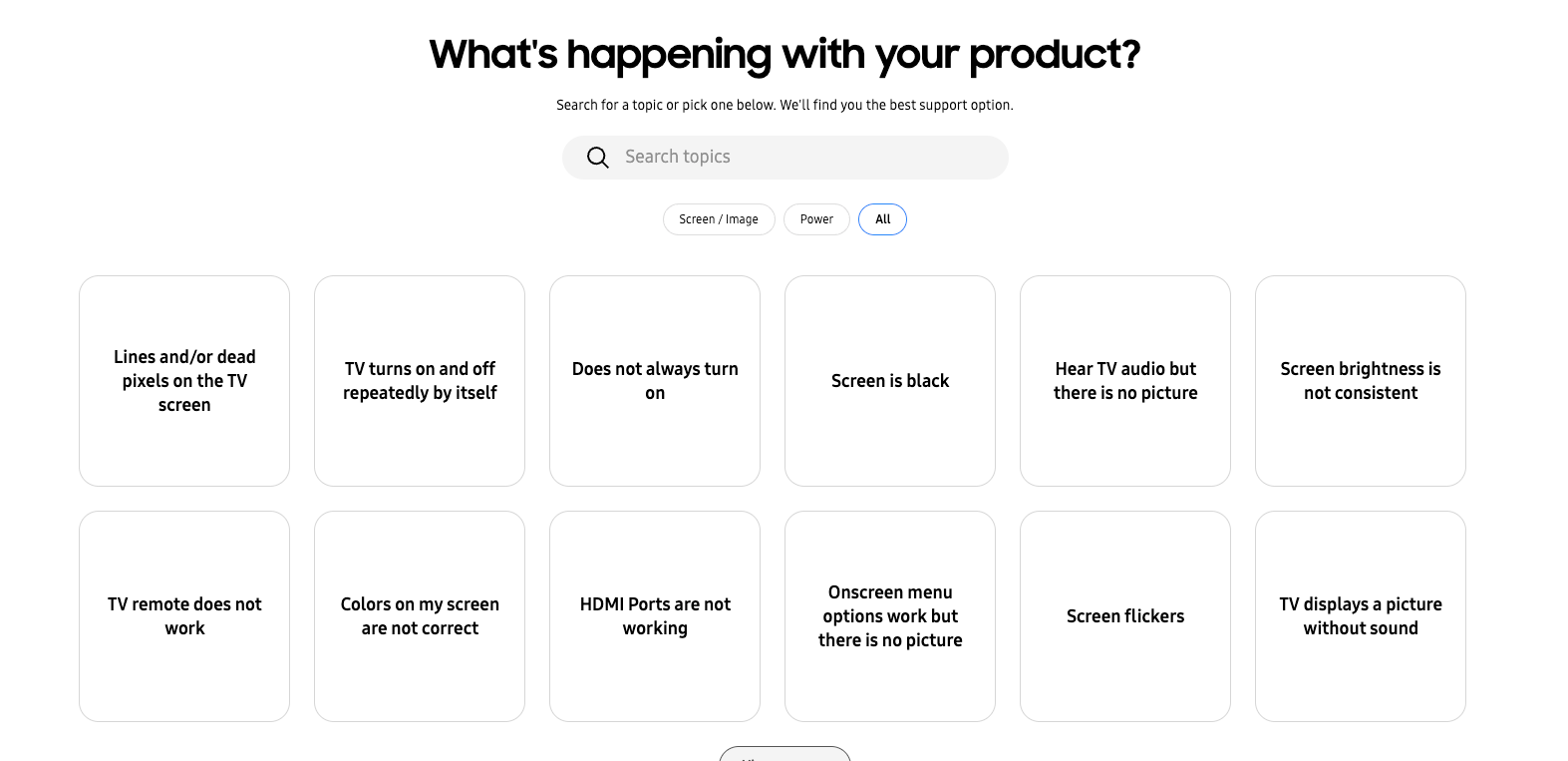Image resolution: width=1568 pixels, height=761 pixels.
Task: Open Hear TV audio but no picture
Action: (x=1125, y=381)
